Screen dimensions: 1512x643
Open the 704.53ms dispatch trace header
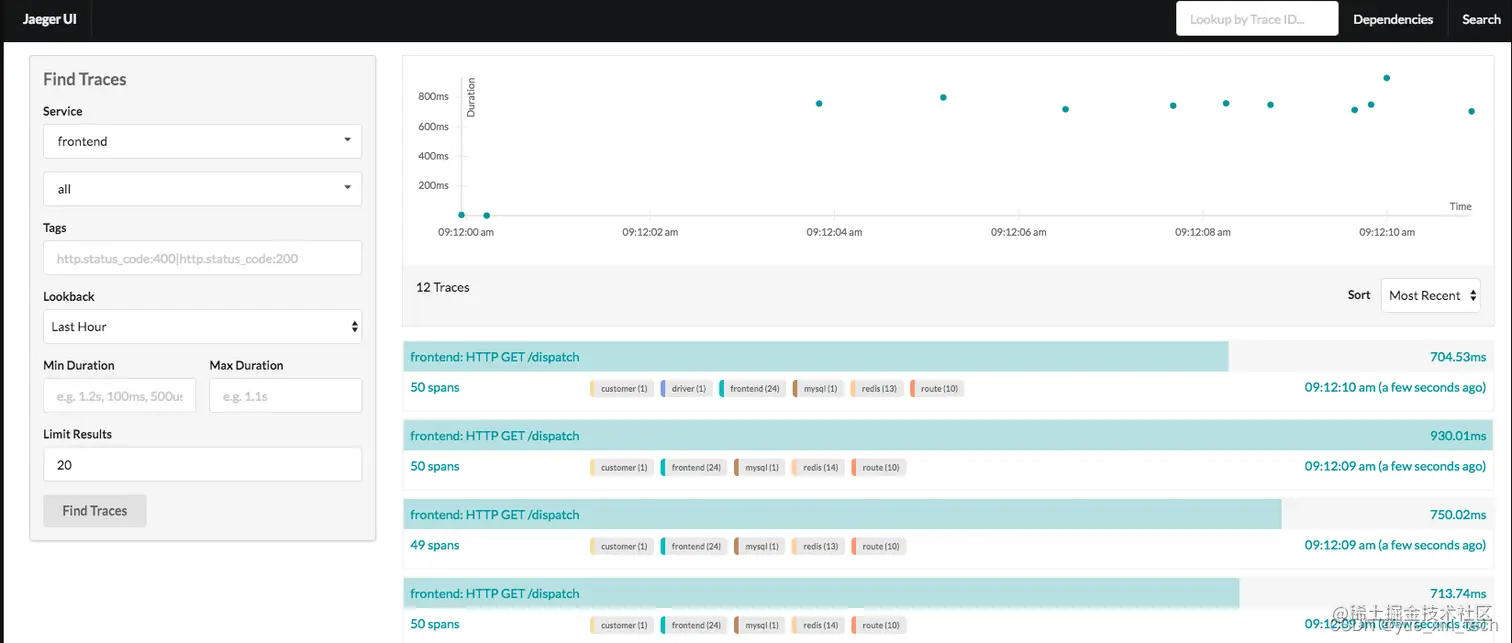coord(948,357)
